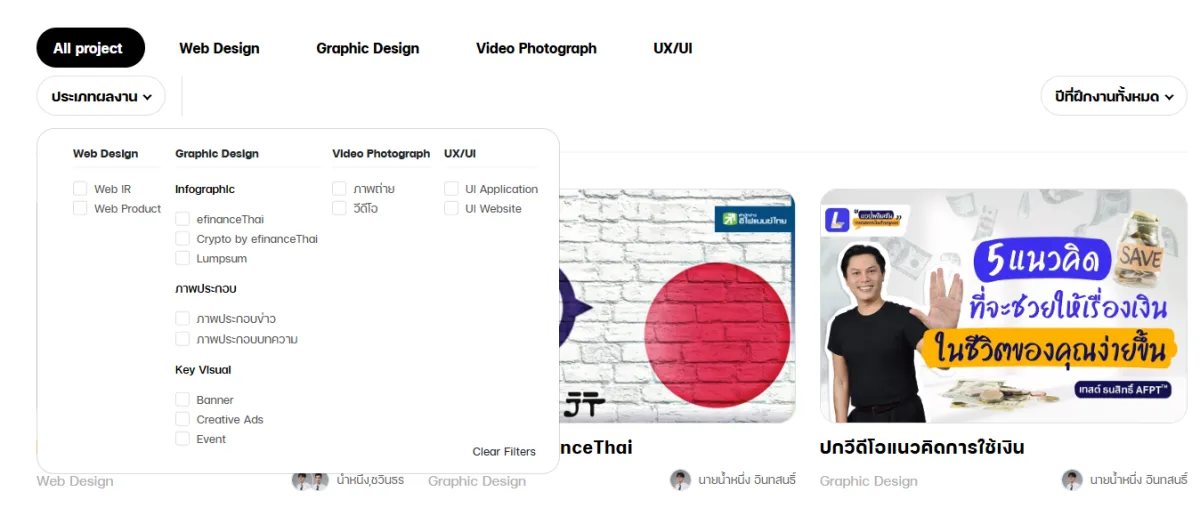
Task: Click the Clear Filters link
Action: (x=504, y=452)
